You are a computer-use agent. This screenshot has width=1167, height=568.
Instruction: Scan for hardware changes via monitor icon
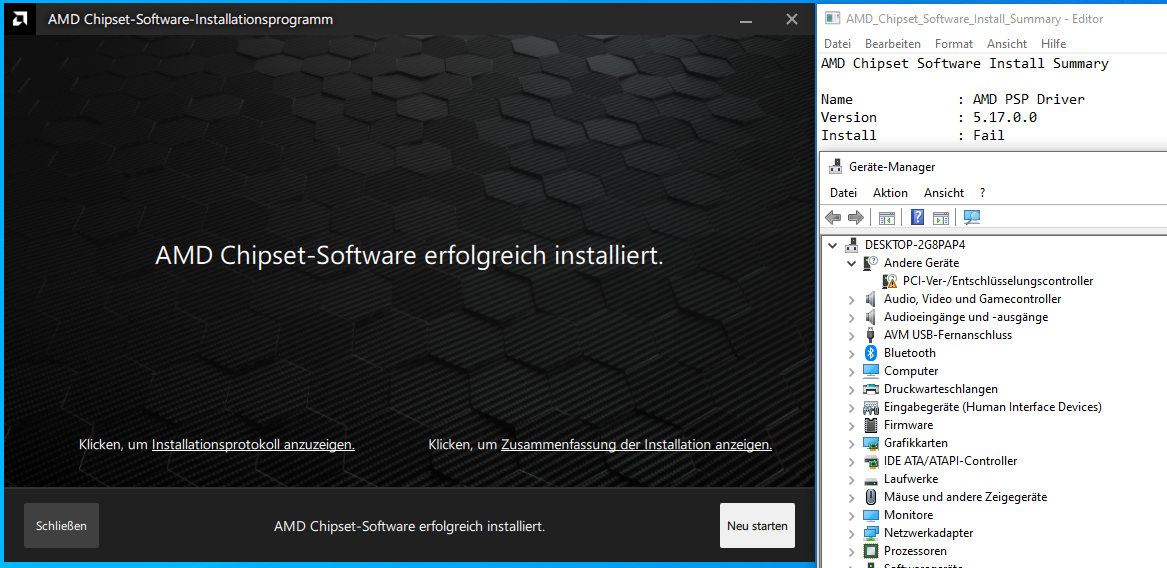coord(972,217)
